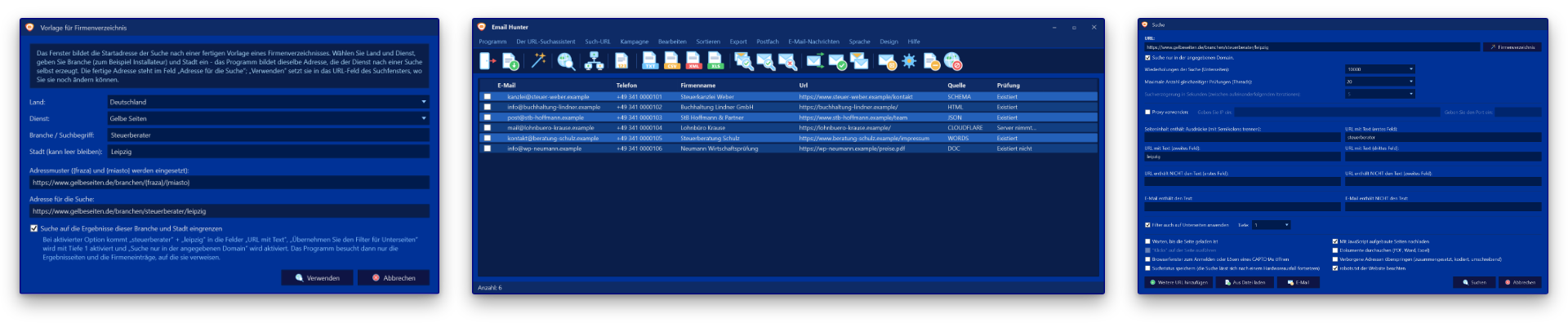The height and width of the screenshot is (327, 1568).
Task: Export results as XLS file icon
Action: click(715, 61)
